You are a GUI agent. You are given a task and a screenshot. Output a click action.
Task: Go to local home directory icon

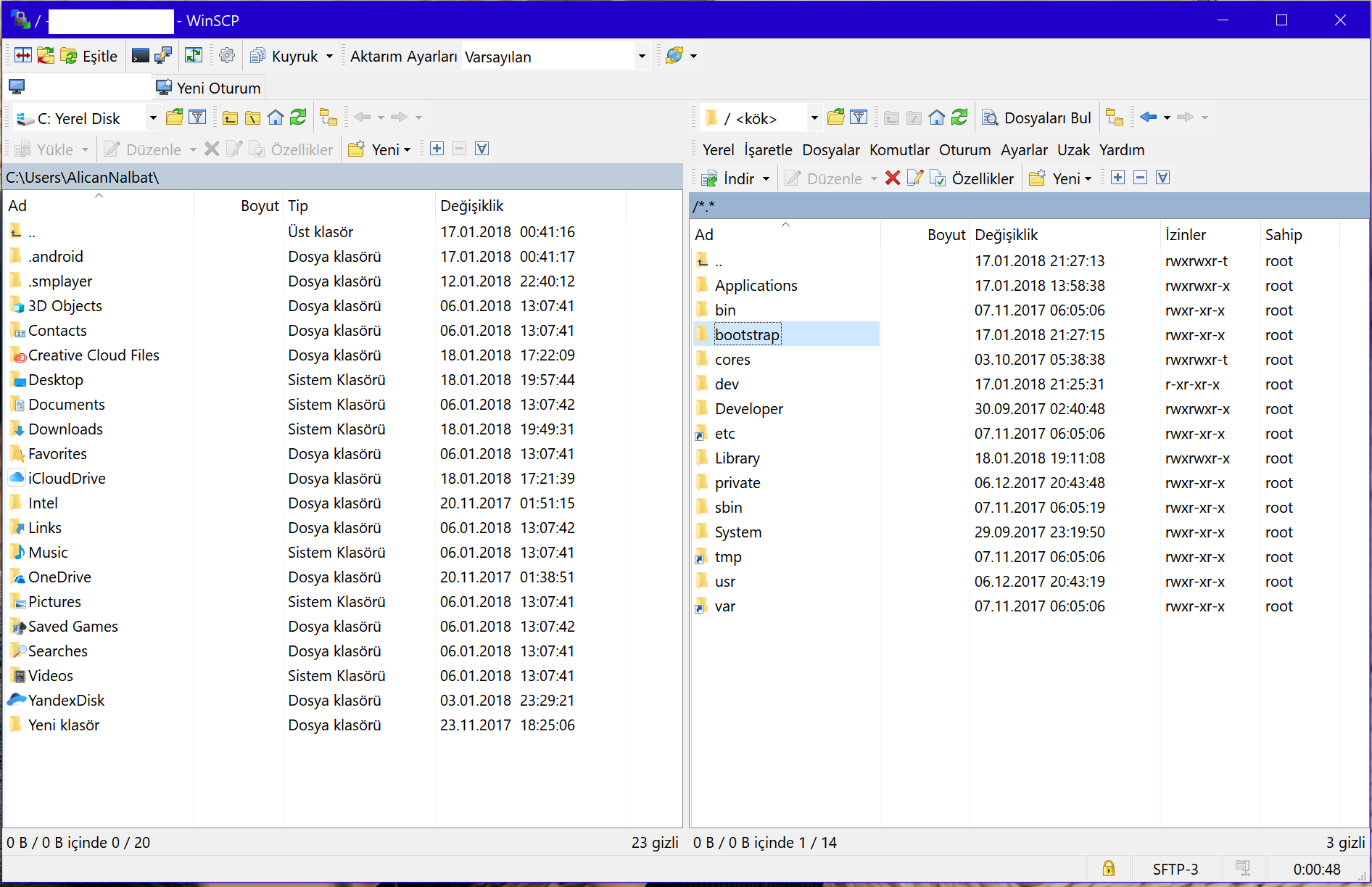click(x=276, y=117)
